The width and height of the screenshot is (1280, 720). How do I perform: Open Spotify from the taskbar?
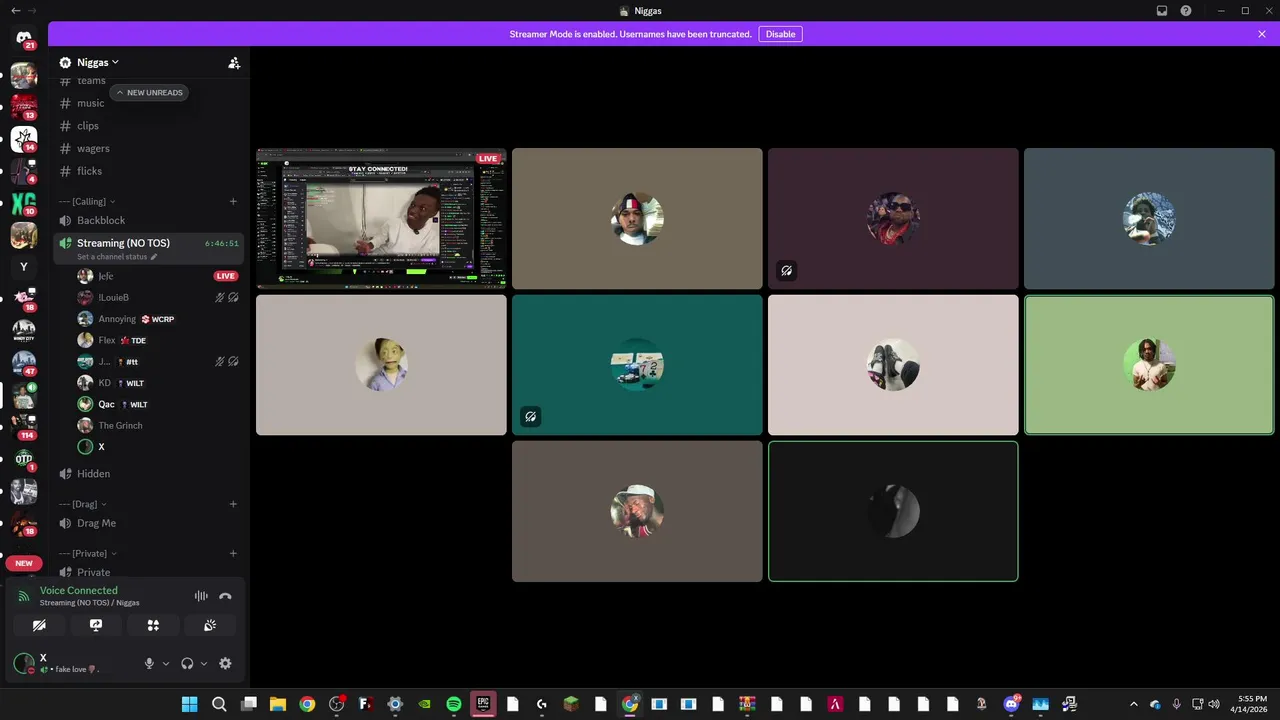click(454, 704)
